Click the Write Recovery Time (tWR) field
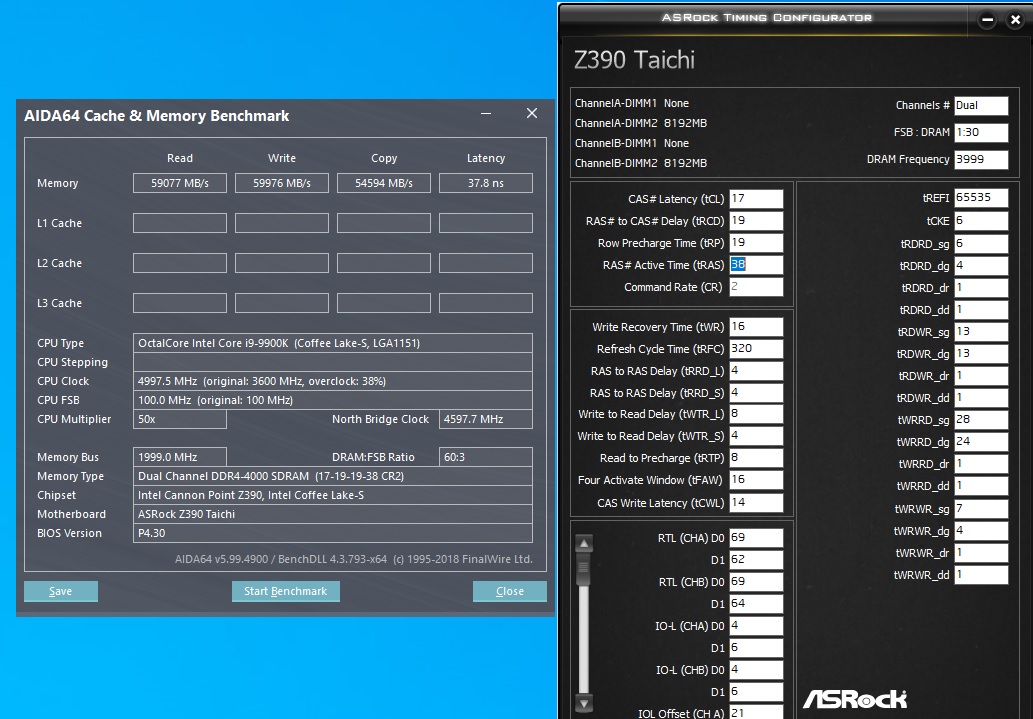The image size is (1033, 719). coord(756,327)
